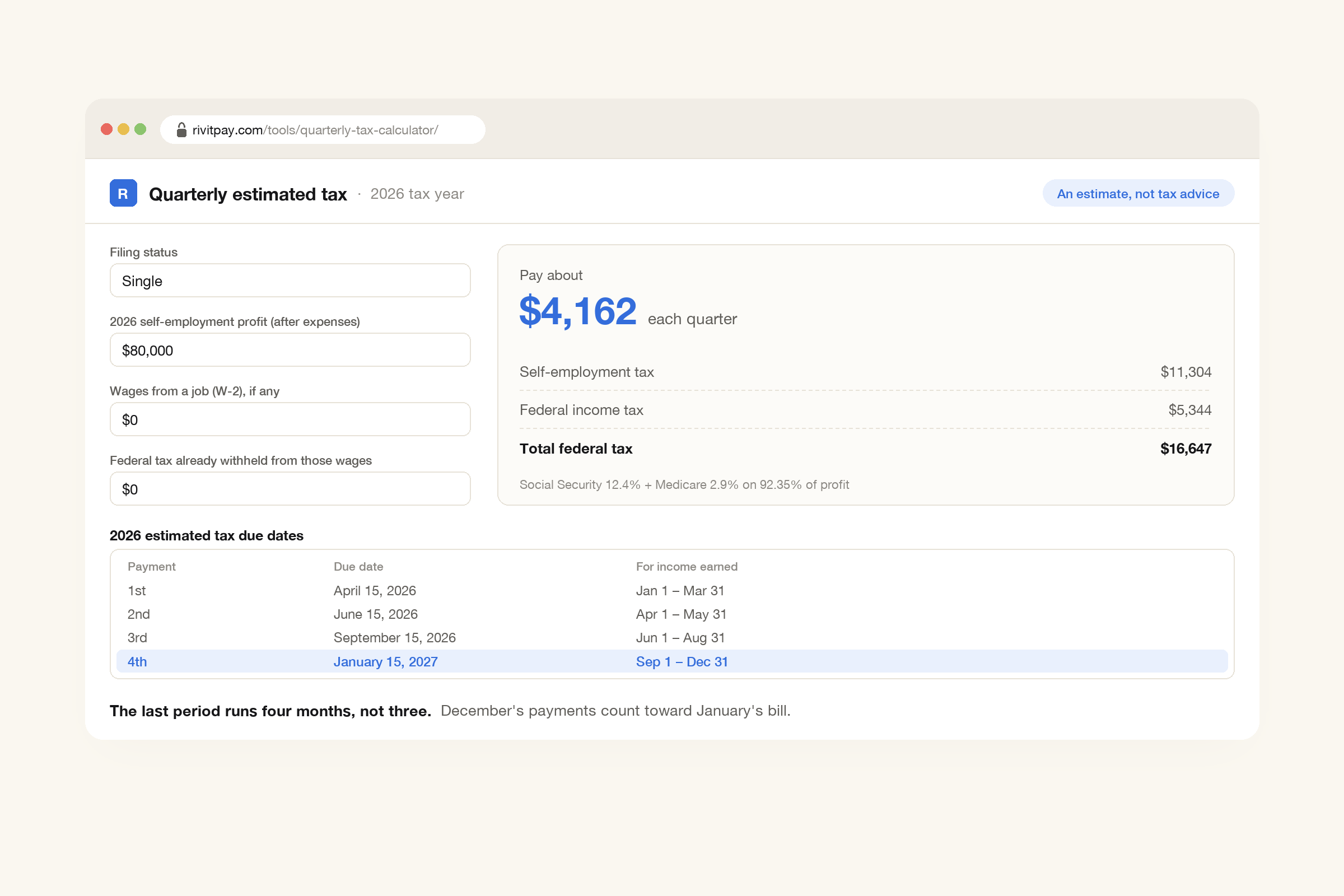Click the 'Quarterly estimated tax' heading

coord(248,194)
